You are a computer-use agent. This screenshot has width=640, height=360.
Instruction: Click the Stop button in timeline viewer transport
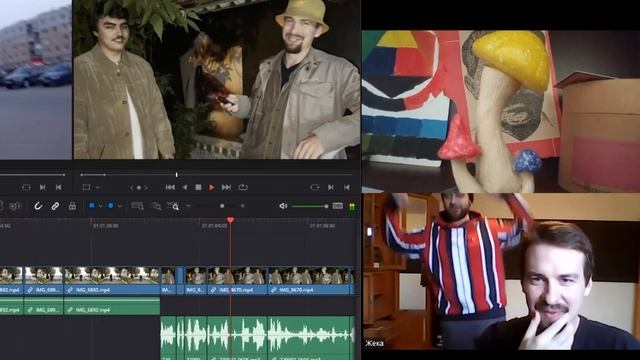click(x=198, y=187)
